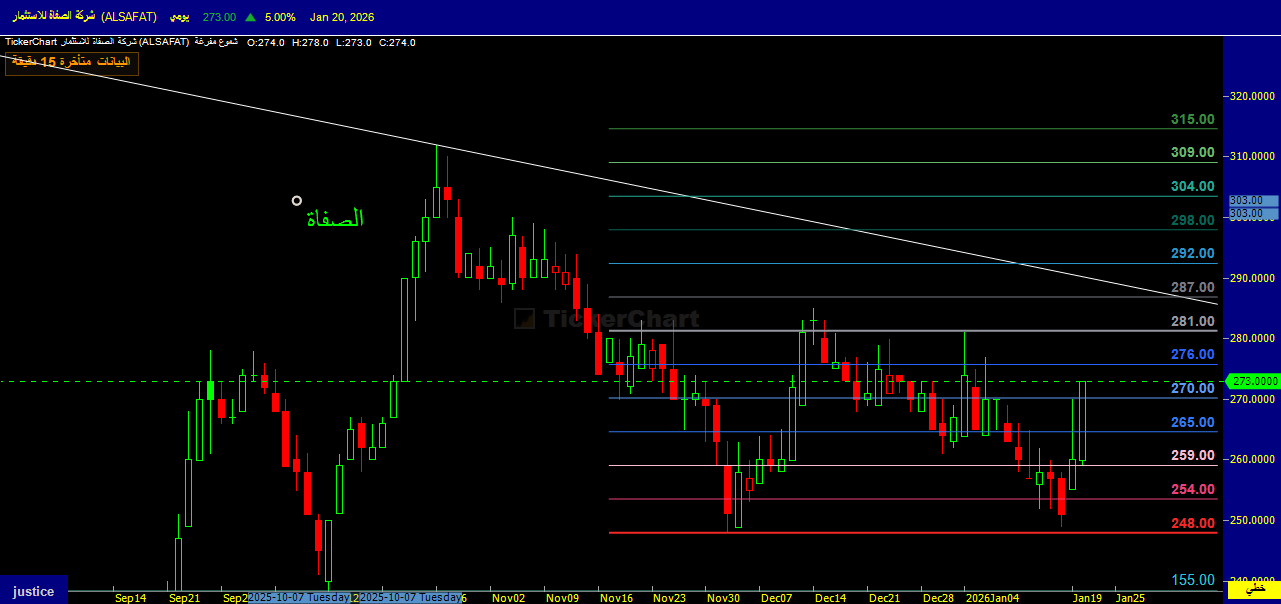Select the green Arabic text annotation الصفاة

pyautogui.click(x=335, y=218)
